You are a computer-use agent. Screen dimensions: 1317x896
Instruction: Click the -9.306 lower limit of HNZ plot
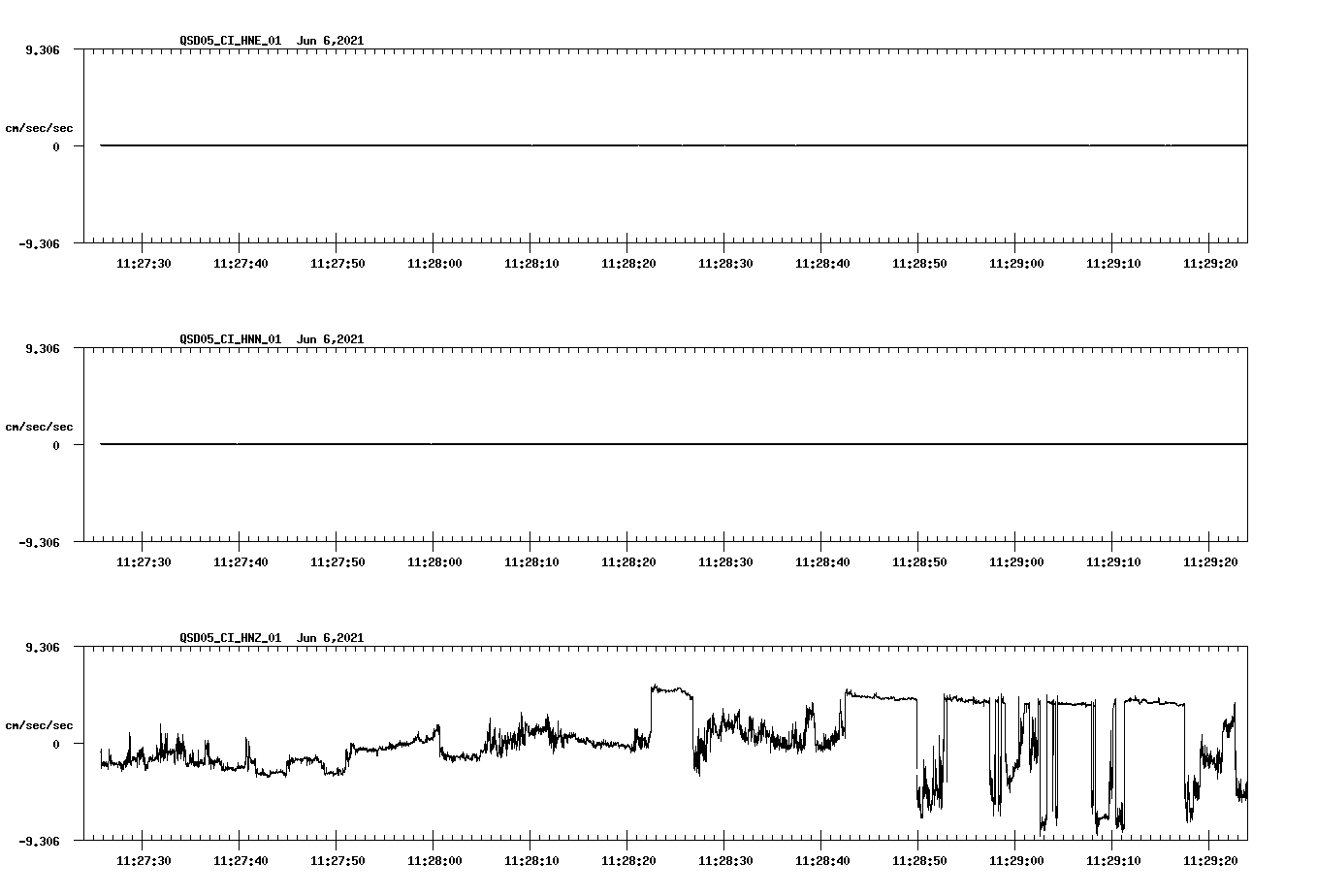pyautogui.click(x=40, y=841)
